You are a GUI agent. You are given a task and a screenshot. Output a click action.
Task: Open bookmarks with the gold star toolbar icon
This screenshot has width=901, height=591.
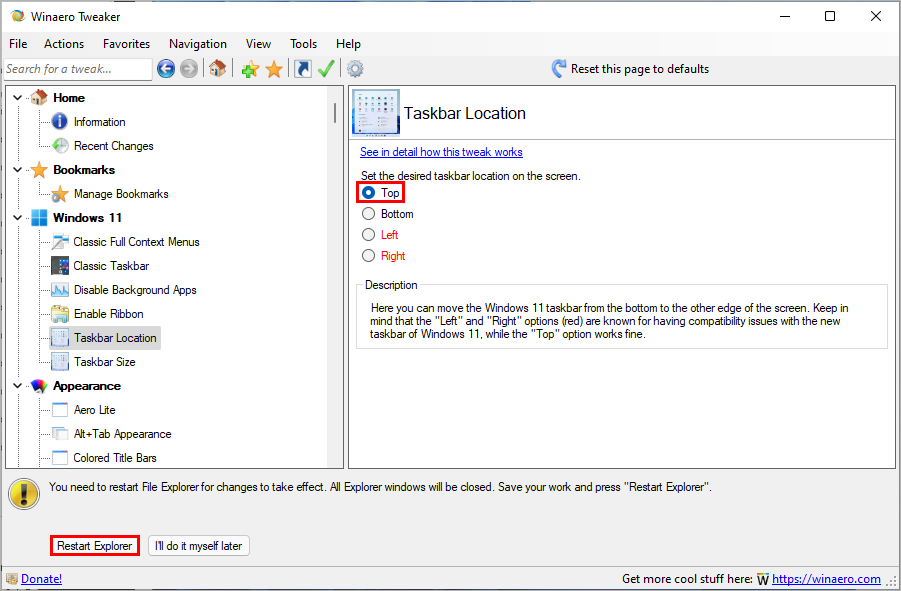point(274,69)
